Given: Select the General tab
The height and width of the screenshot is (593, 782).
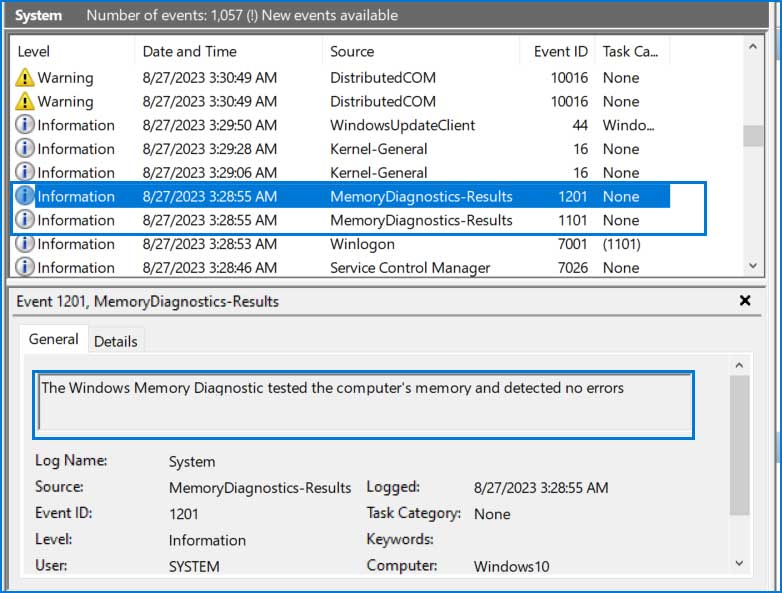Looking at the screenshot, I should point(53,339).
